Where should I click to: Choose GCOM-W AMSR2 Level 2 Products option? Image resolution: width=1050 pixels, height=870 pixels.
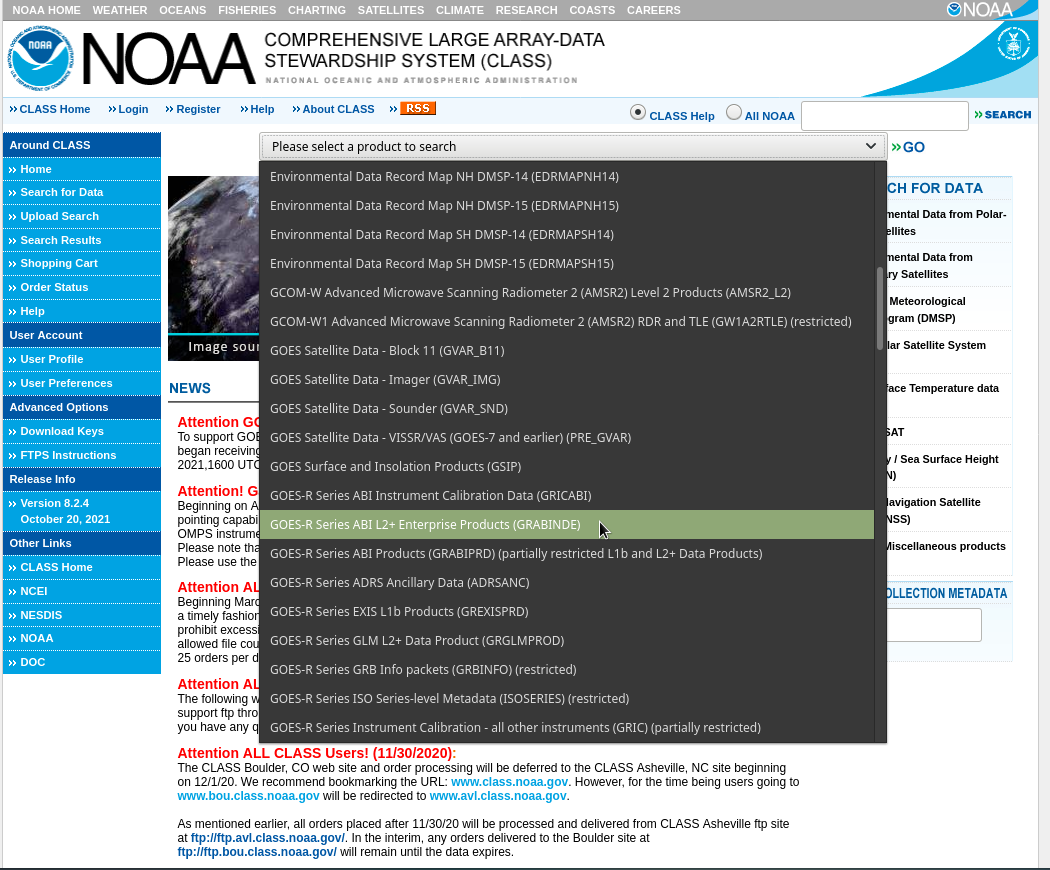pos(567,293)
